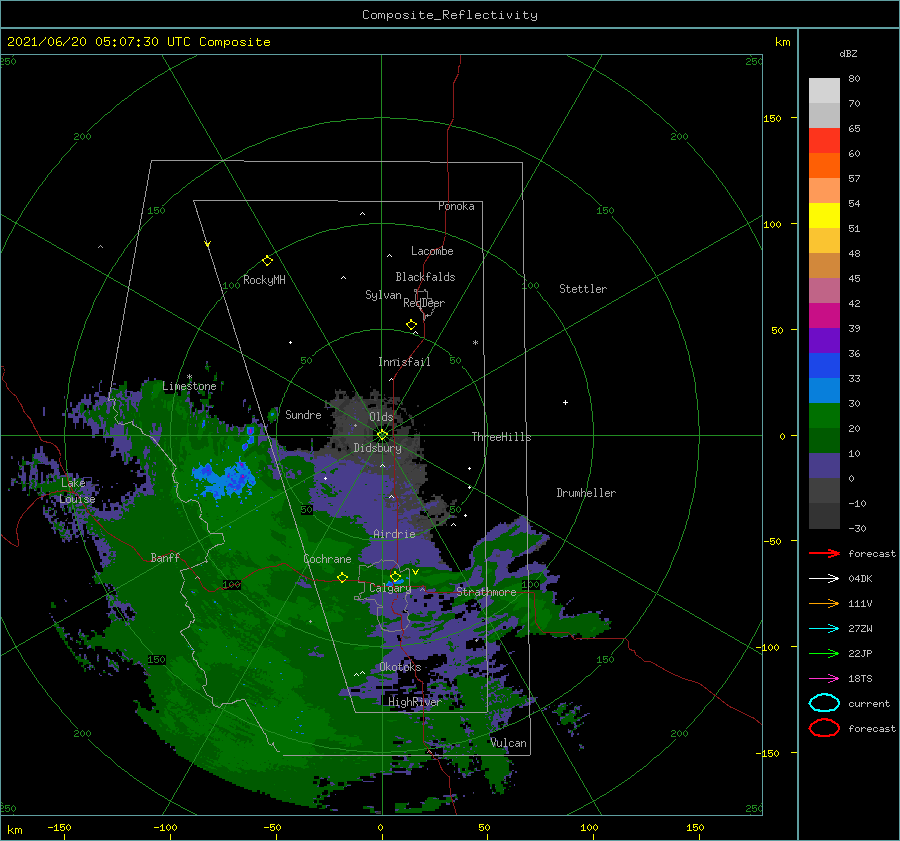This screenshot has height=841, width=900.
Task: Select the Okotoks label
Action: (400, 666)
